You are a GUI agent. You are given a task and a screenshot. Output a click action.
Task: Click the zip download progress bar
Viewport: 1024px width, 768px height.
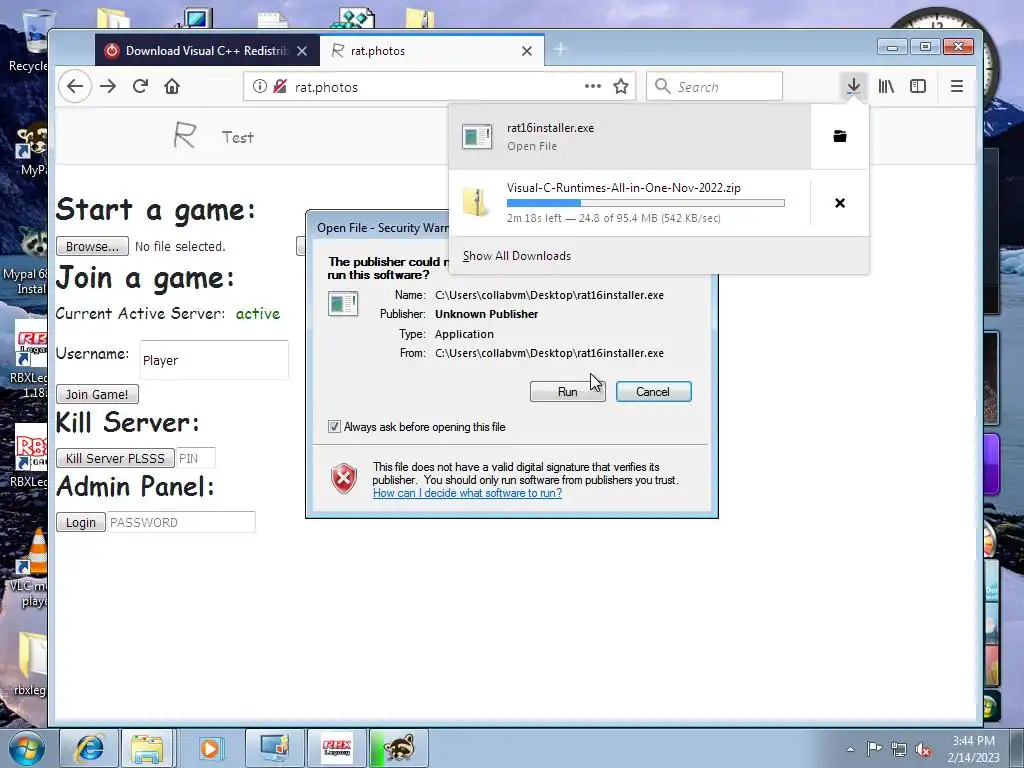(x=646, y=203)
